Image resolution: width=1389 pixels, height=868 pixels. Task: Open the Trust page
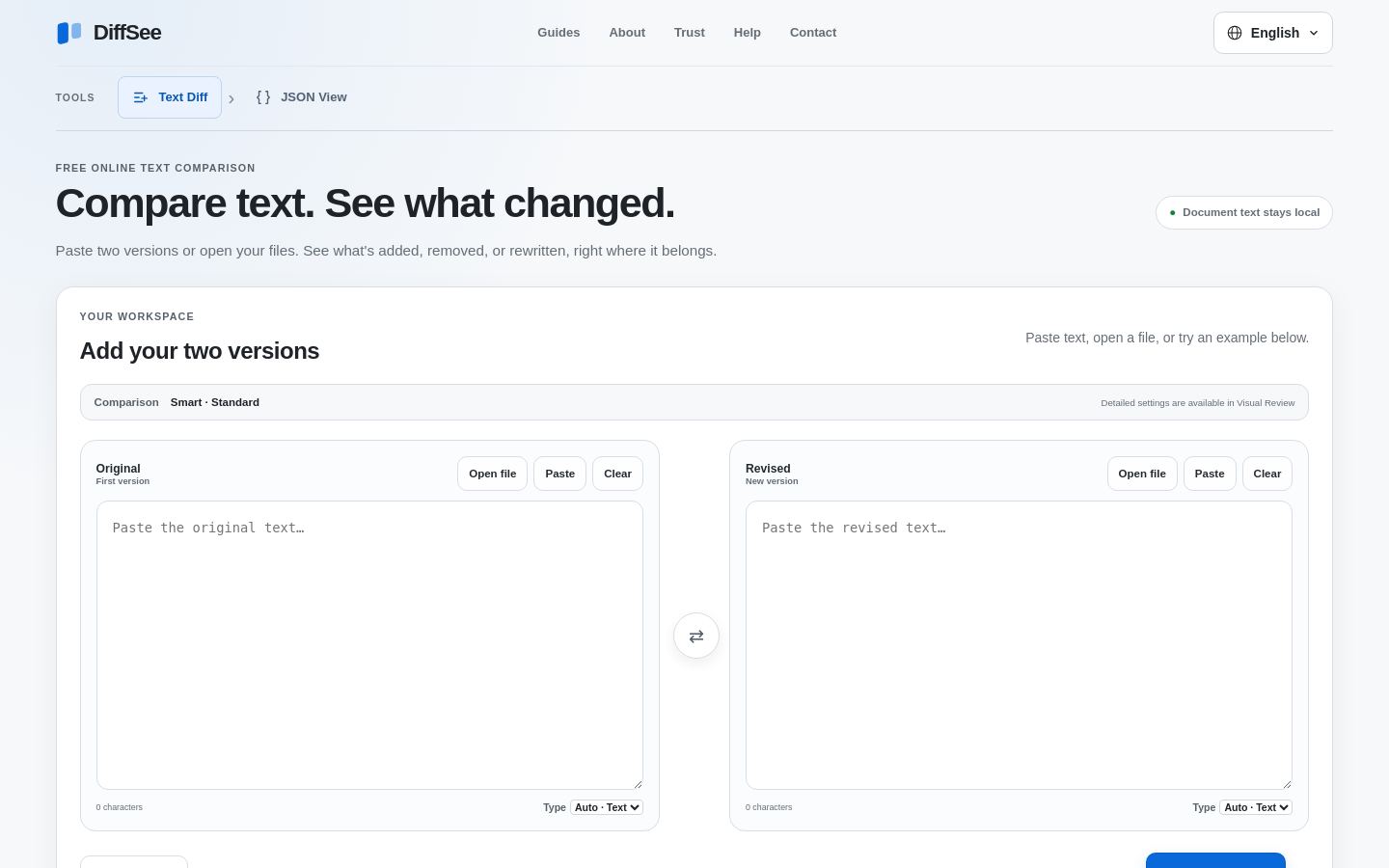click(690, 33)
